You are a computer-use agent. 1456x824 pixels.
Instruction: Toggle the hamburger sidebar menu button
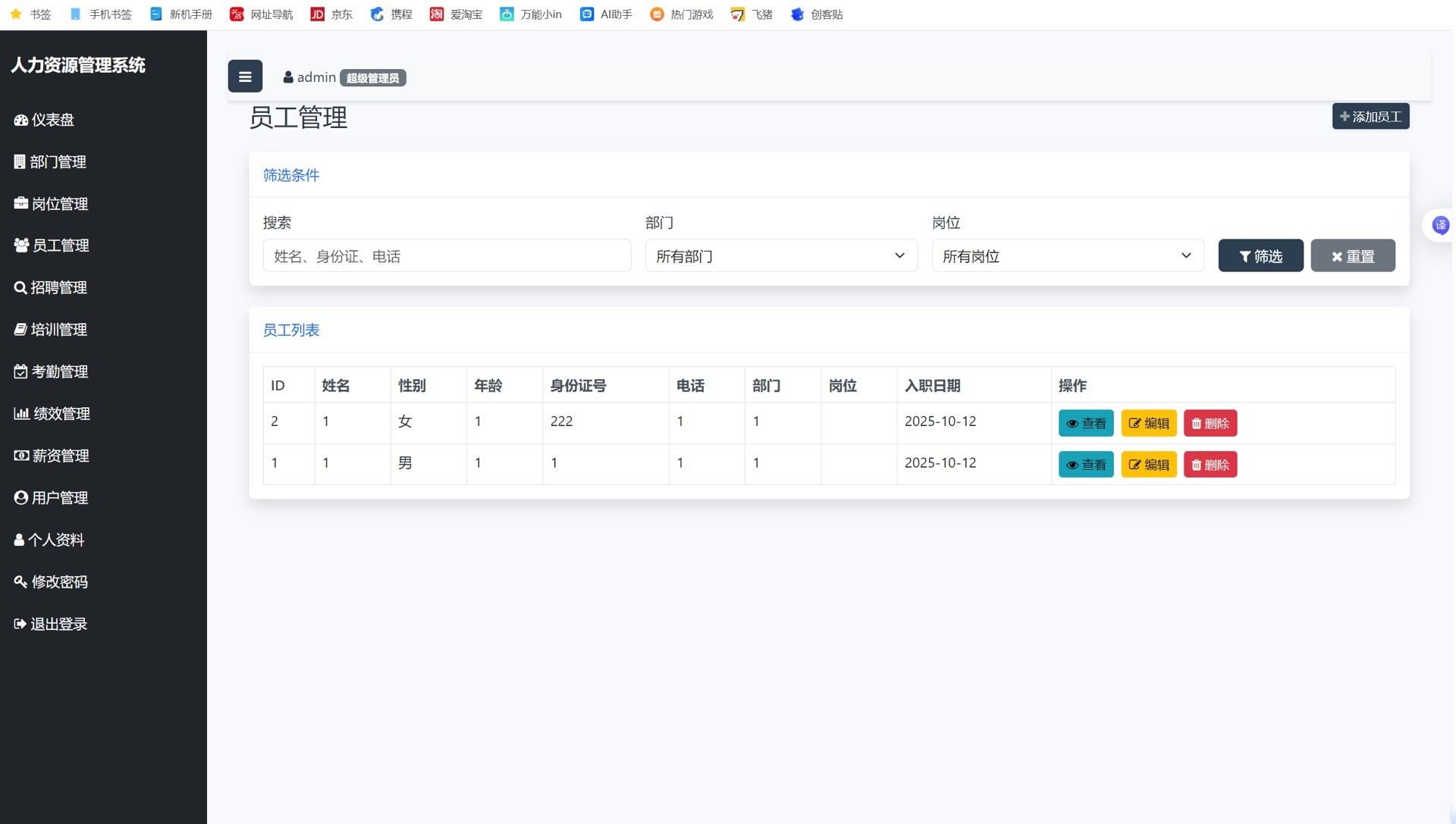pos(245,77)
